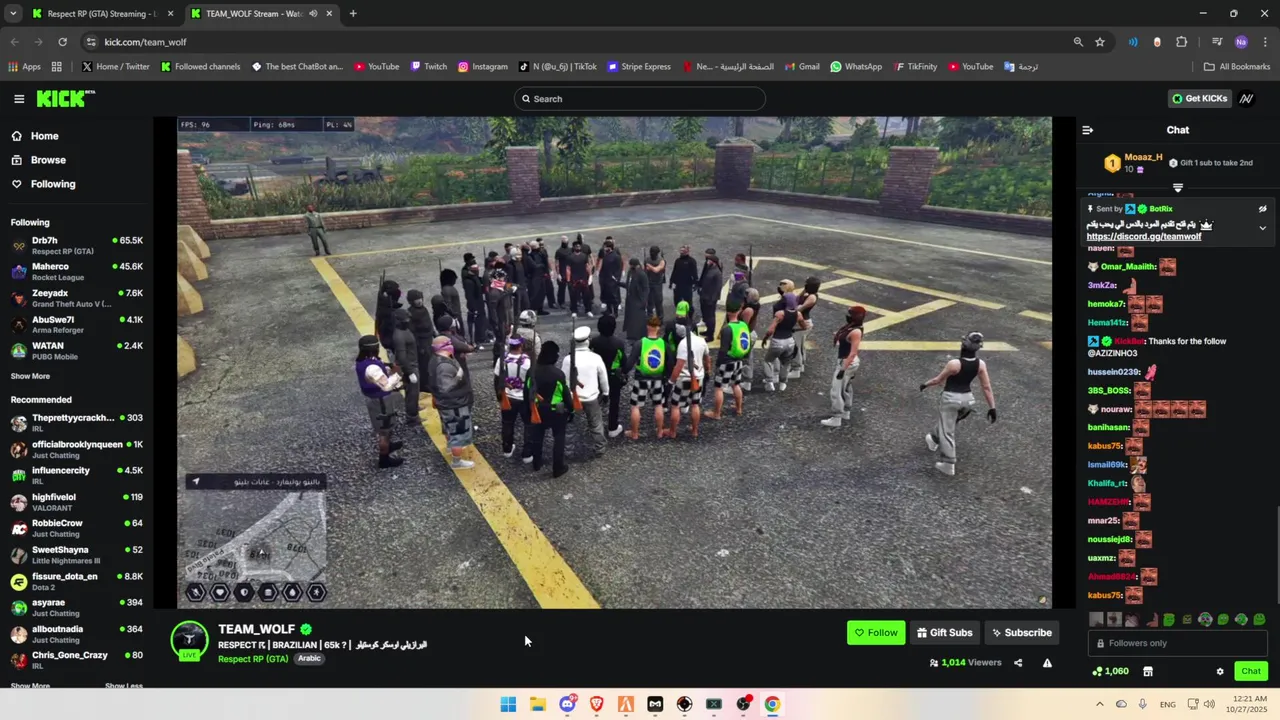Viewport: 1280px width, 720px height.
Task: Click the 1,060 channel points balance
Action: click(x=1110, y=671)
